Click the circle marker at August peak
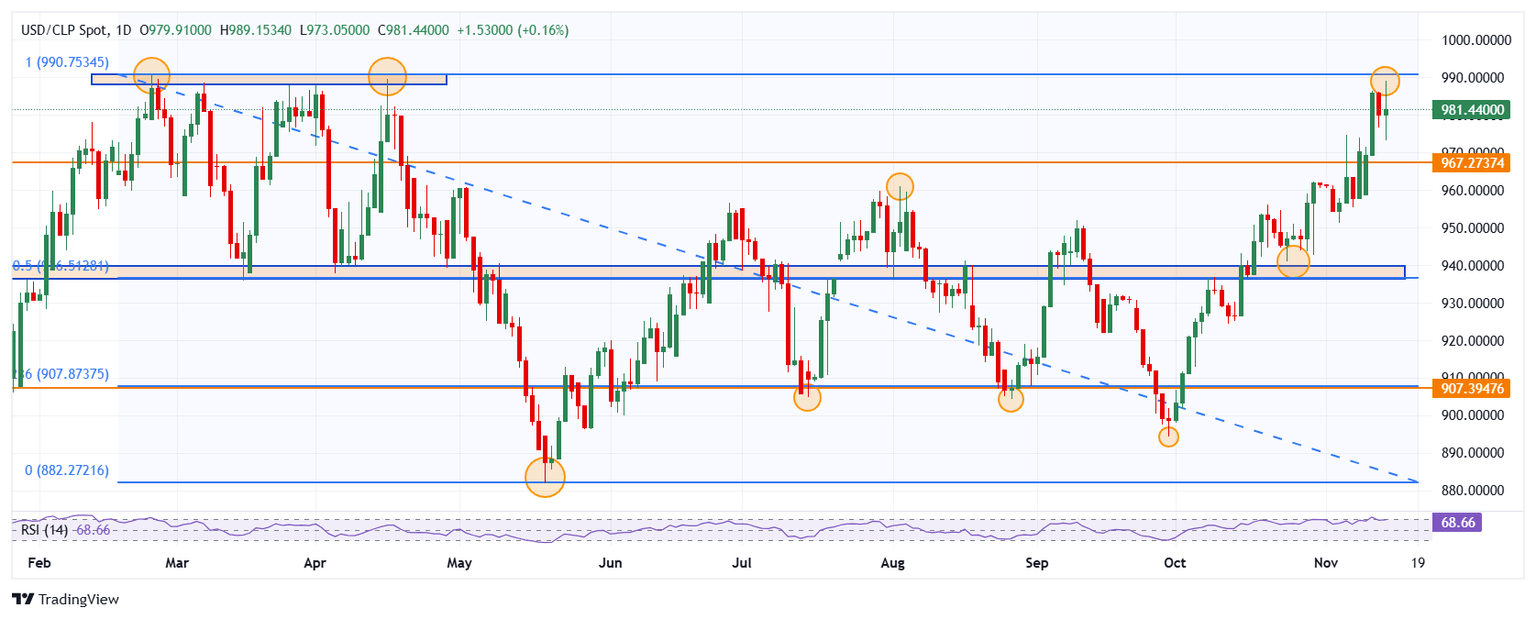1536x619 pixels. 900,186
